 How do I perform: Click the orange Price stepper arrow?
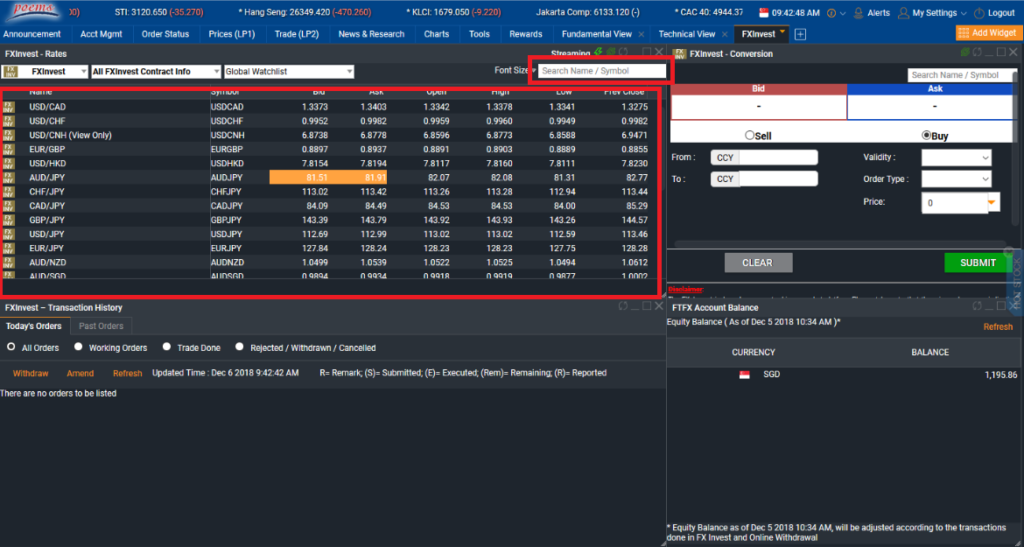tap(992, 202)
